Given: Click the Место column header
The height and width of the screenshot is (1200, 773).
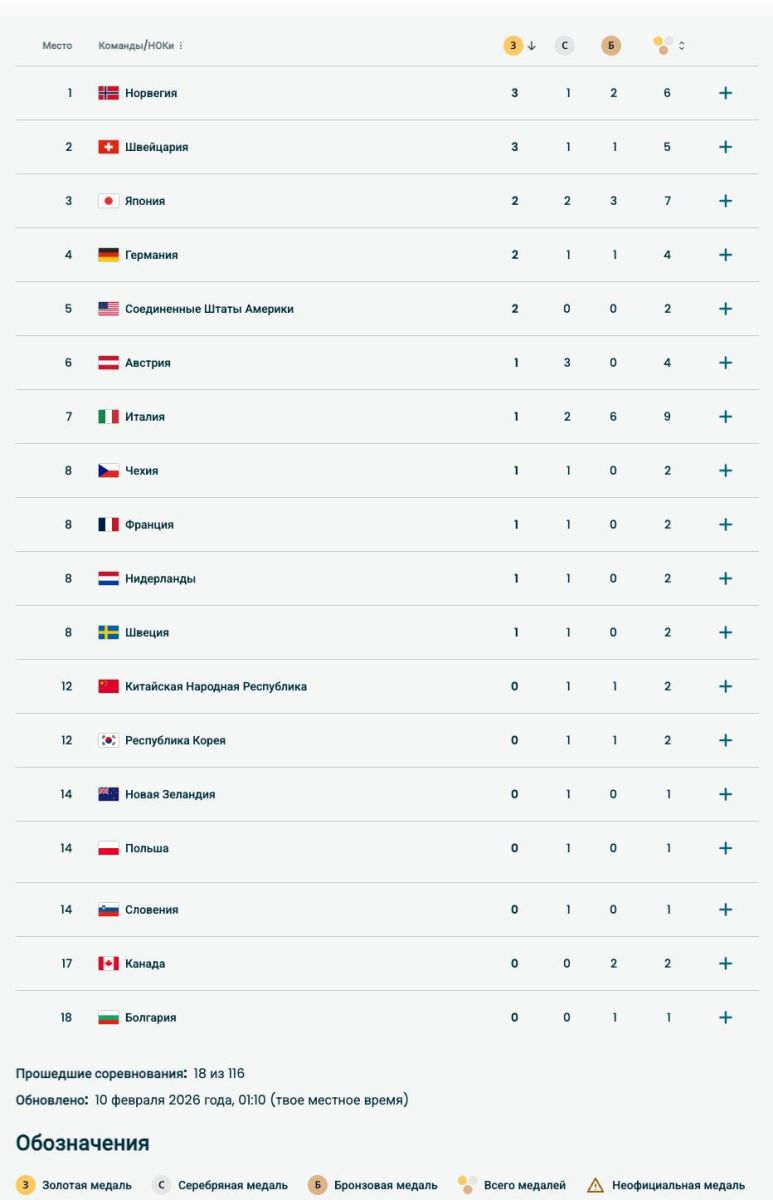Looking at the screenshot, I should (57, 46).
